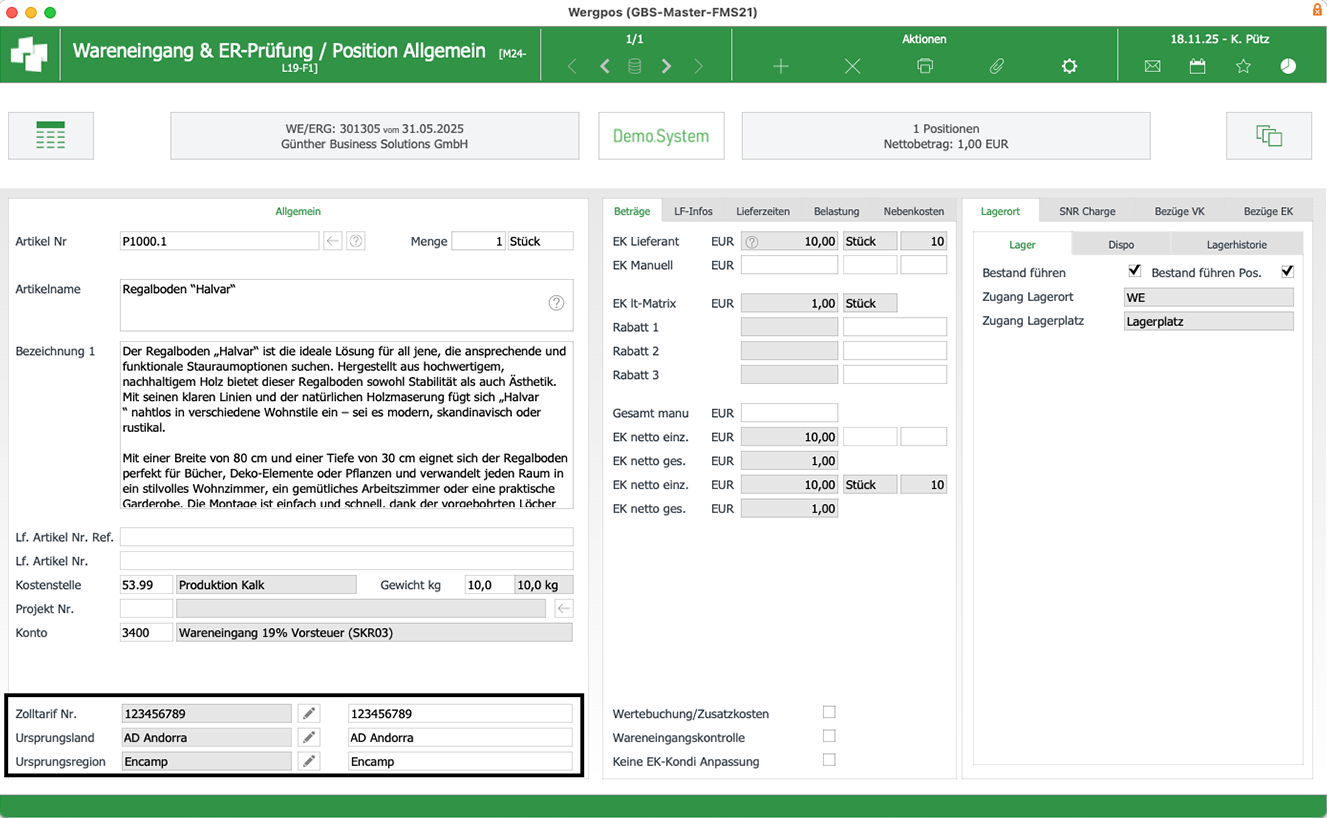
Task: Enable the Wareneingangskontrolle checkbox
Action: [x=829, y=736]
